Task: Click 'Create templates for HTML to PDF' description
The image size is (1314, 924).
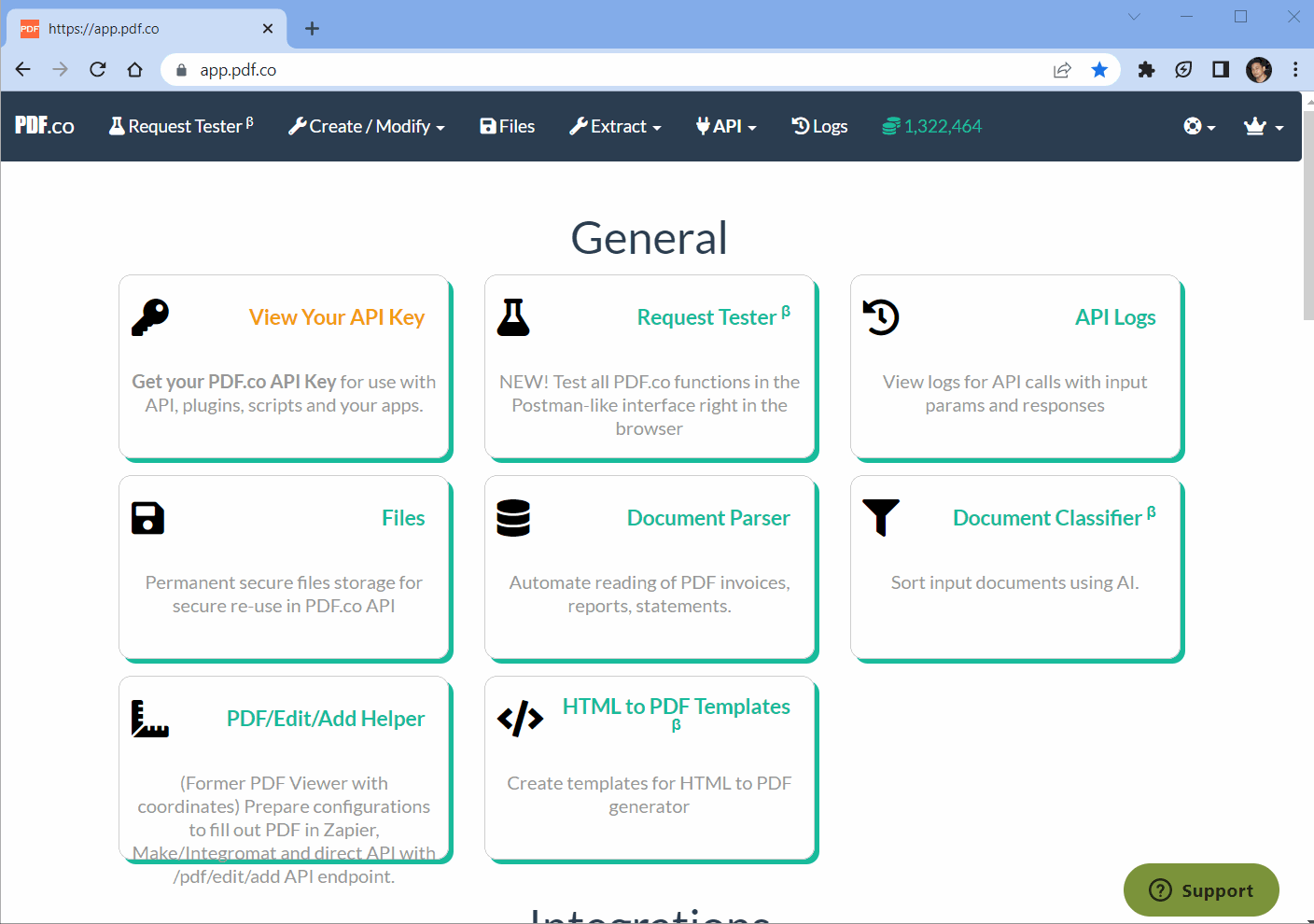Action: coord(650,794)
